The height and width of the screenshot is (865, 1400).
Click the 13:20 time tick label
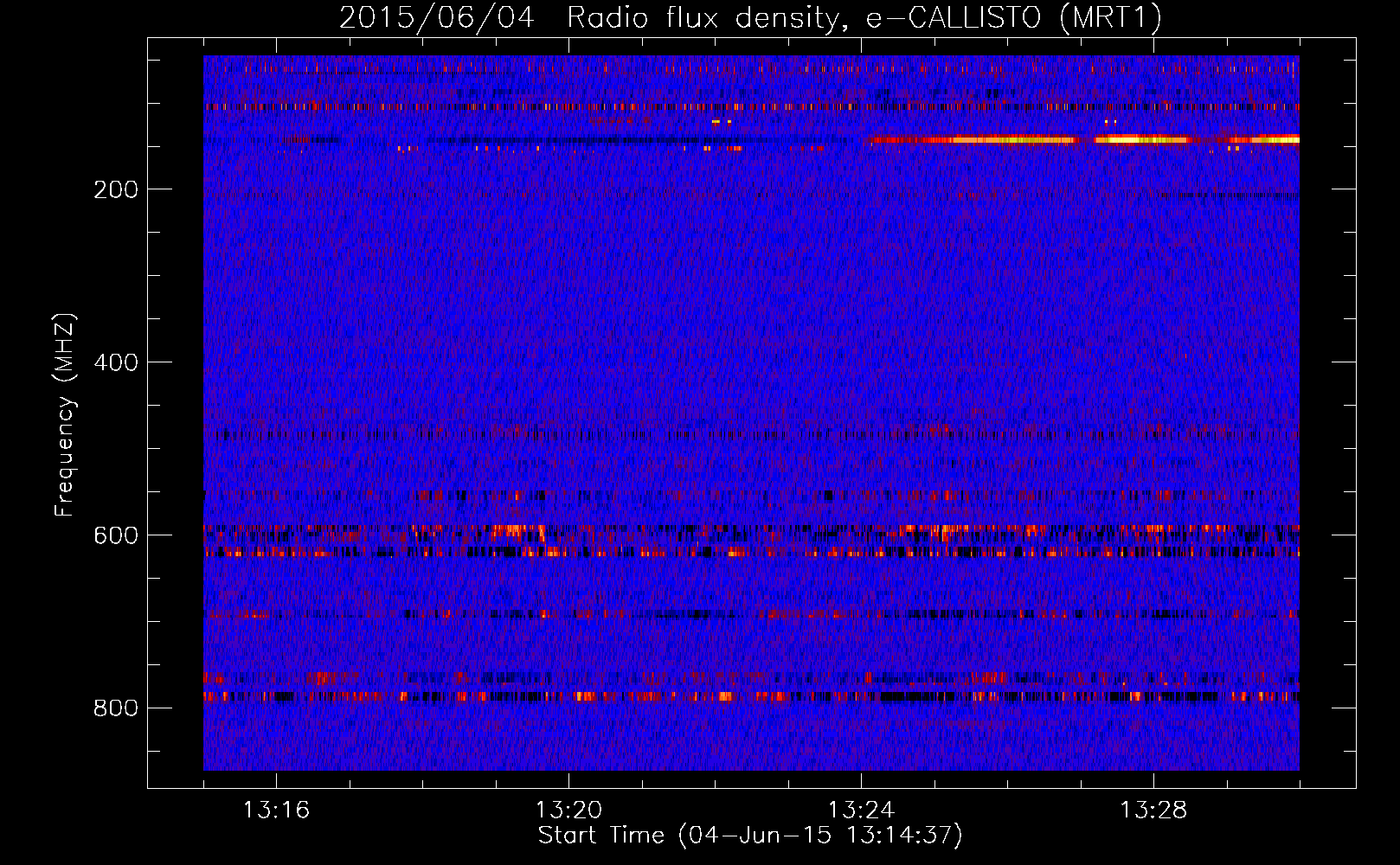(568, 811)
